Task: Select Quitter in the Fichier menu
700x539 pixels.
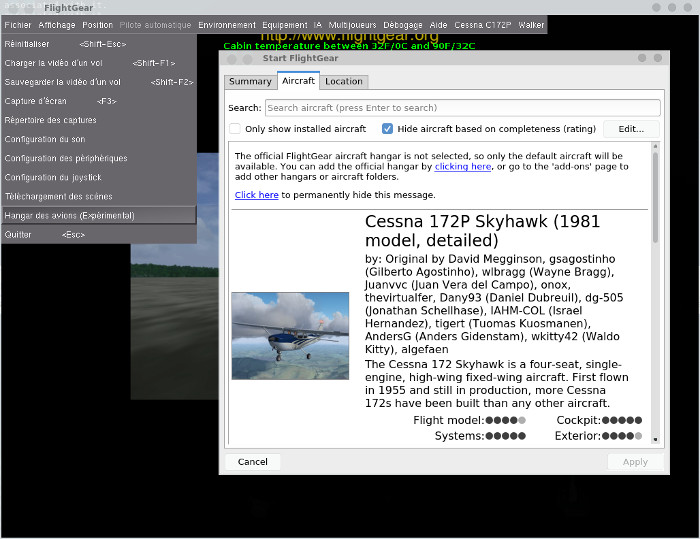Action: point(18,235)
